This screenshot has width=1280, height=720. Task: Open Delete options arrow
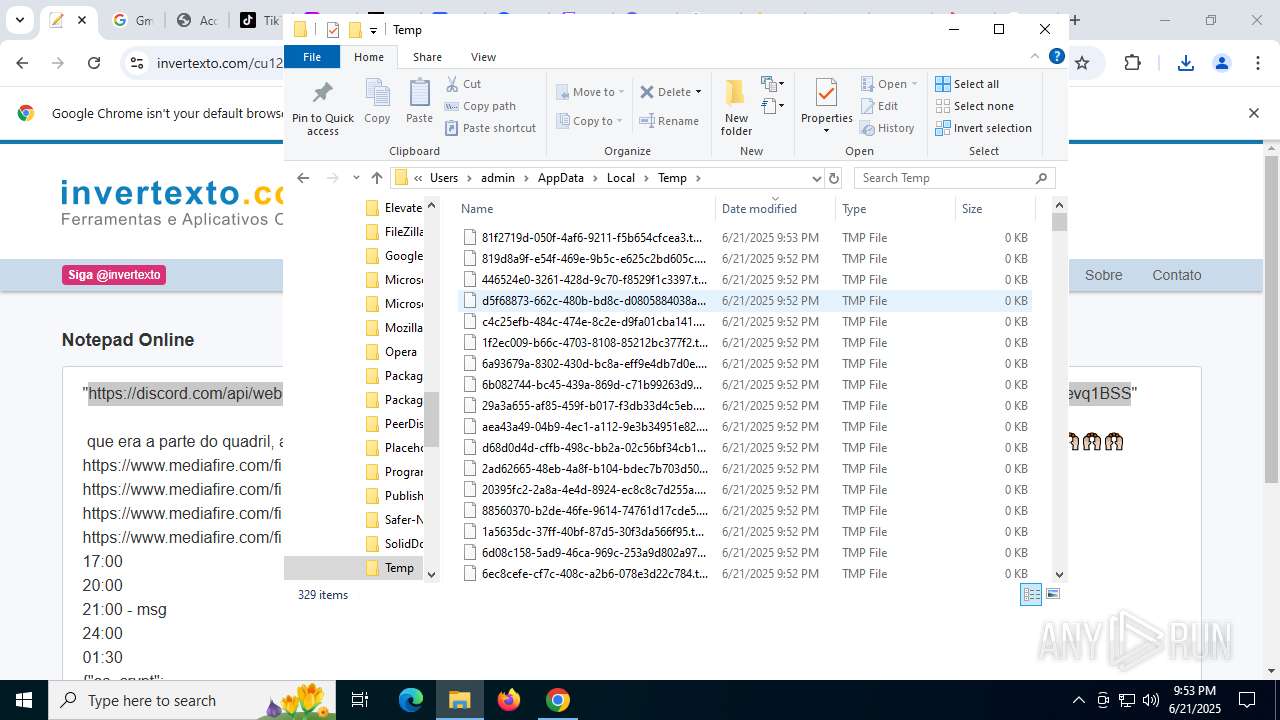tap(698, 92)
